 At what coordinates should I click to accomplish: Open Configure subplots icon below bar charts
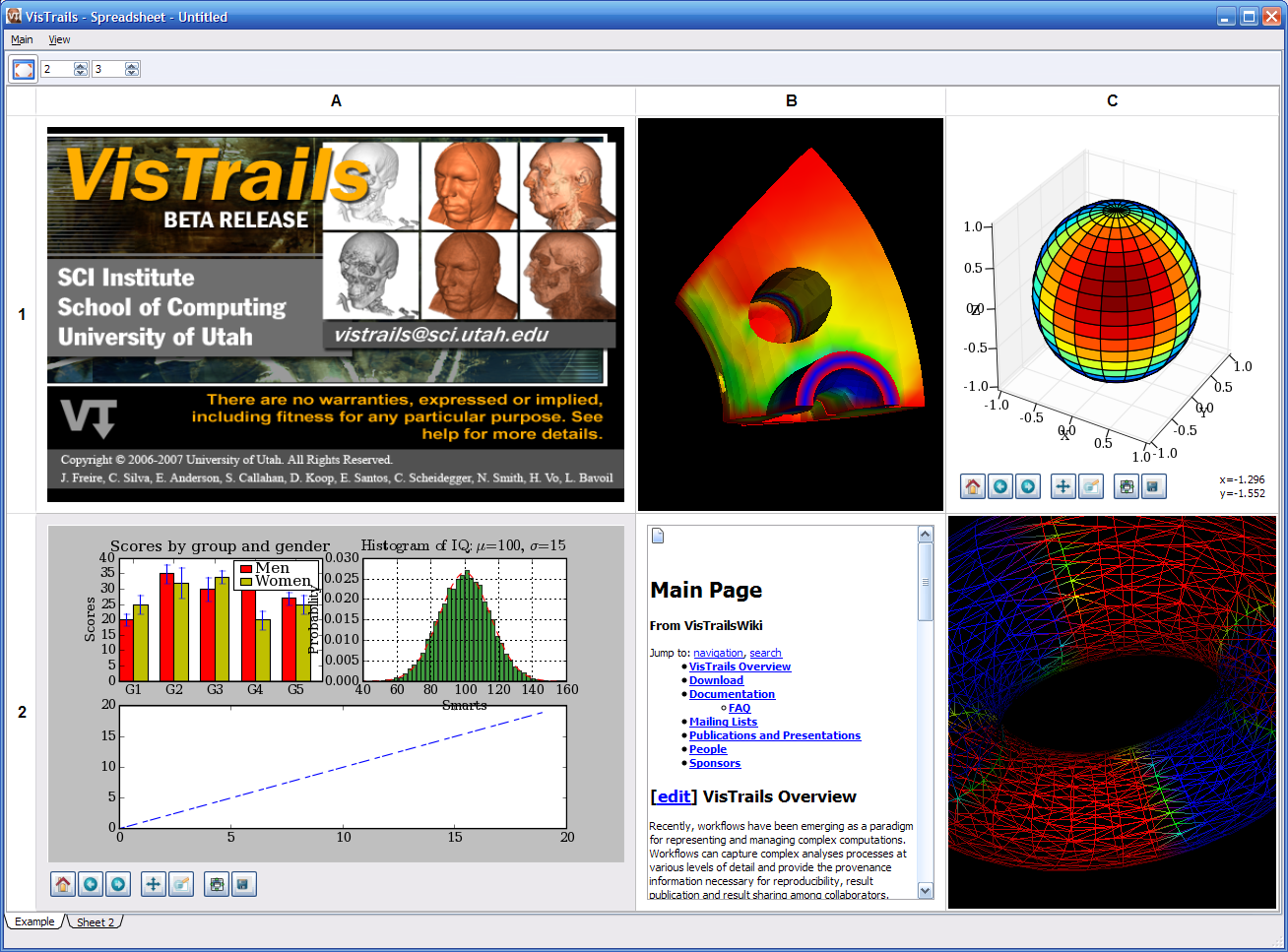217,884
